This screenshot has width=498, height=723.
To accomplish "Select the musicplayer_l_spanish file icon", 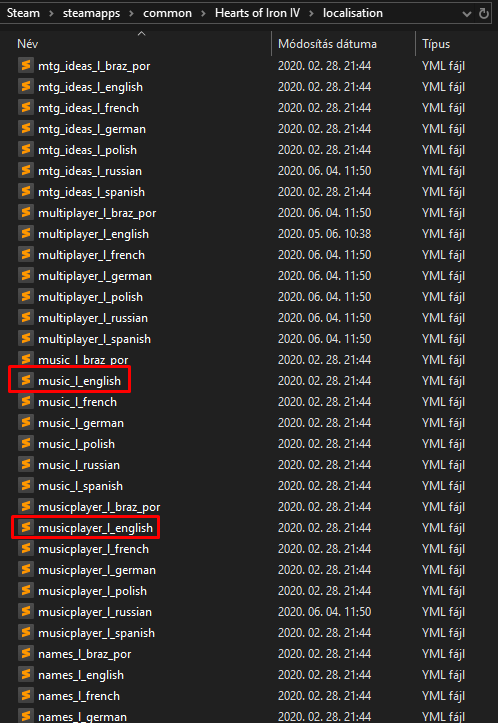I will [x=26, y=633].
